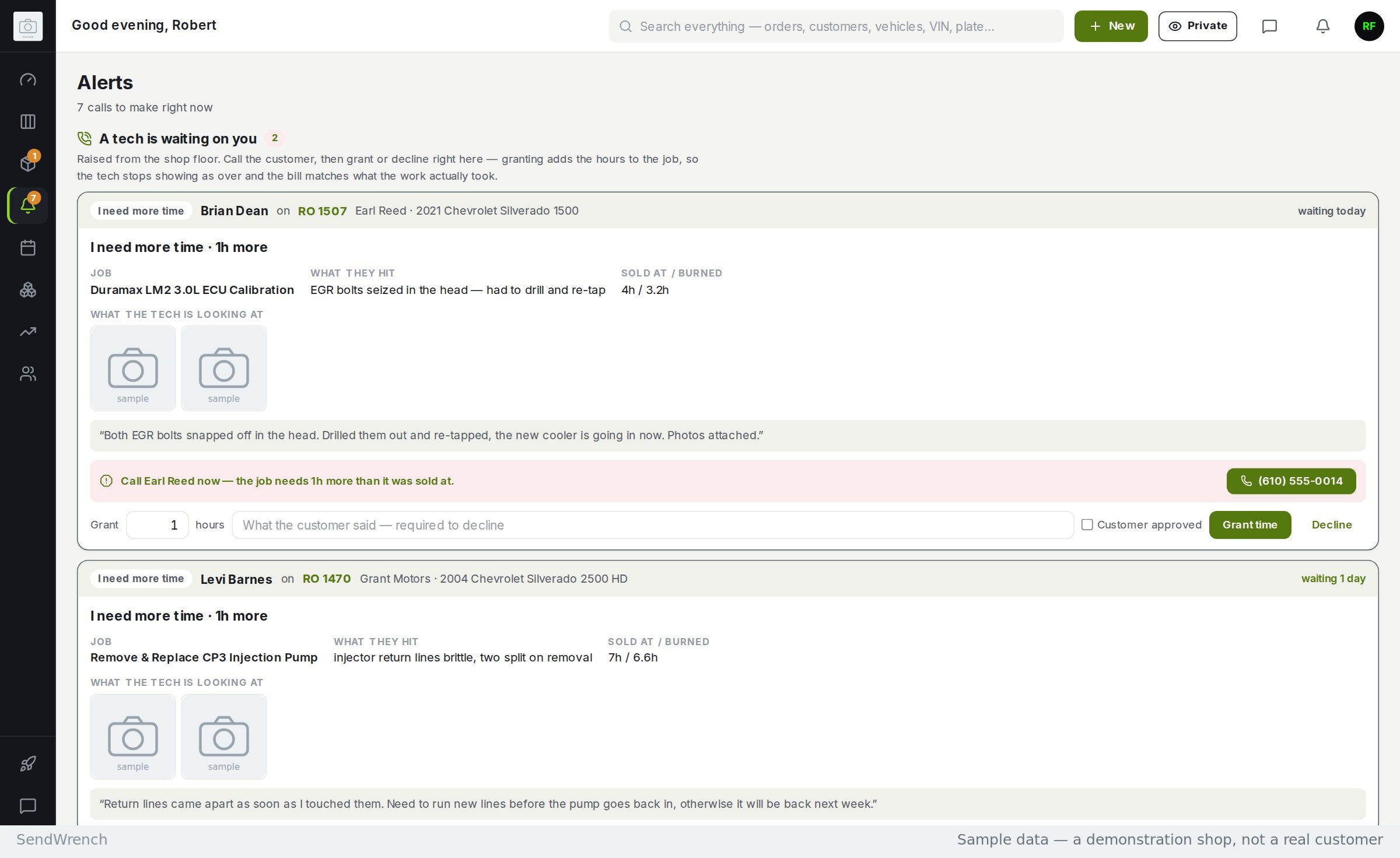Call Earl Reed at (610) 555-0014
The height and width of the screenshot is (858, 1400).
tap(1291, 481)
